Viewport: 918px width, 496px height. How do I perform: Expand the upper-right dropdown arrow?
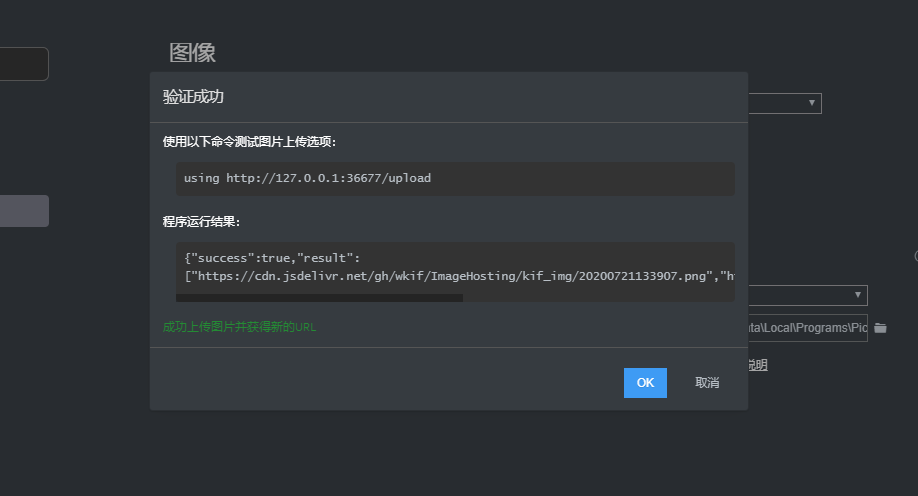click(x=813, y=103)
